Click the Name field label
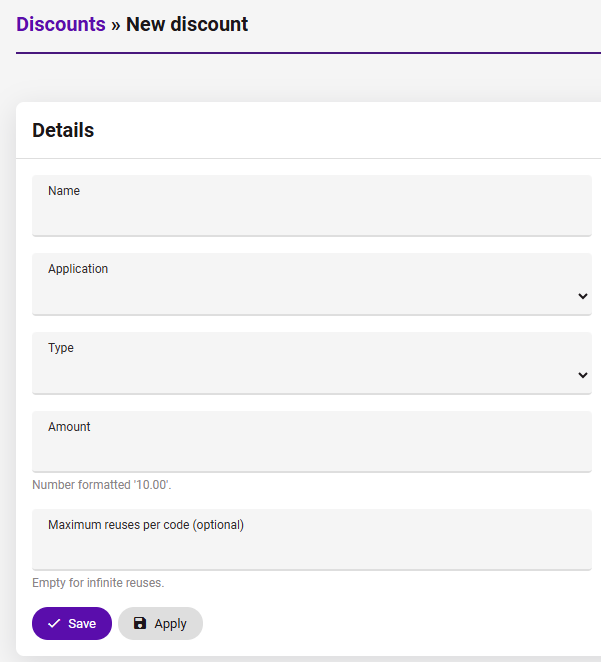Image resolution: width=601 pixels, height=662 pixels. pos(64,191)
